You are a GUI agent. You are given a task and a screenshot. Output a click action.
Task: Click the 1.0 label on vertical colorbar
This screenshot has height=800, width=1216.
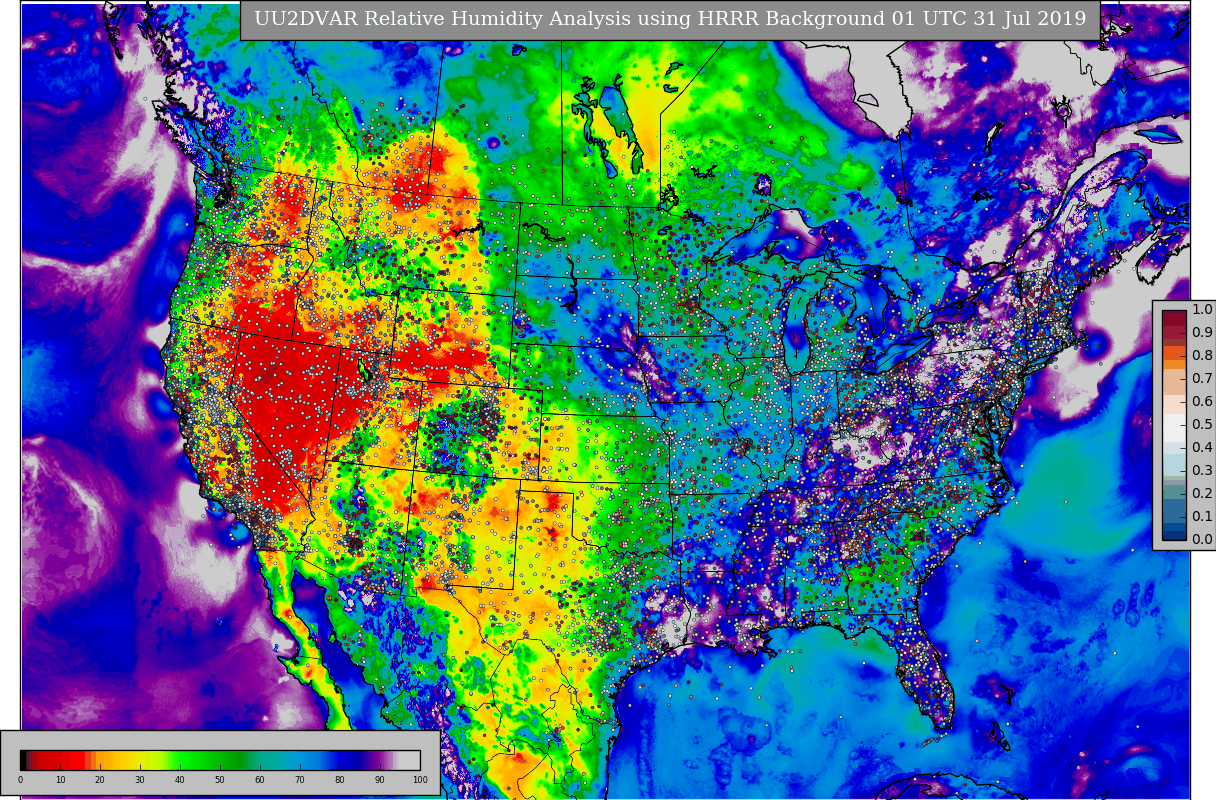[1202, 309]
